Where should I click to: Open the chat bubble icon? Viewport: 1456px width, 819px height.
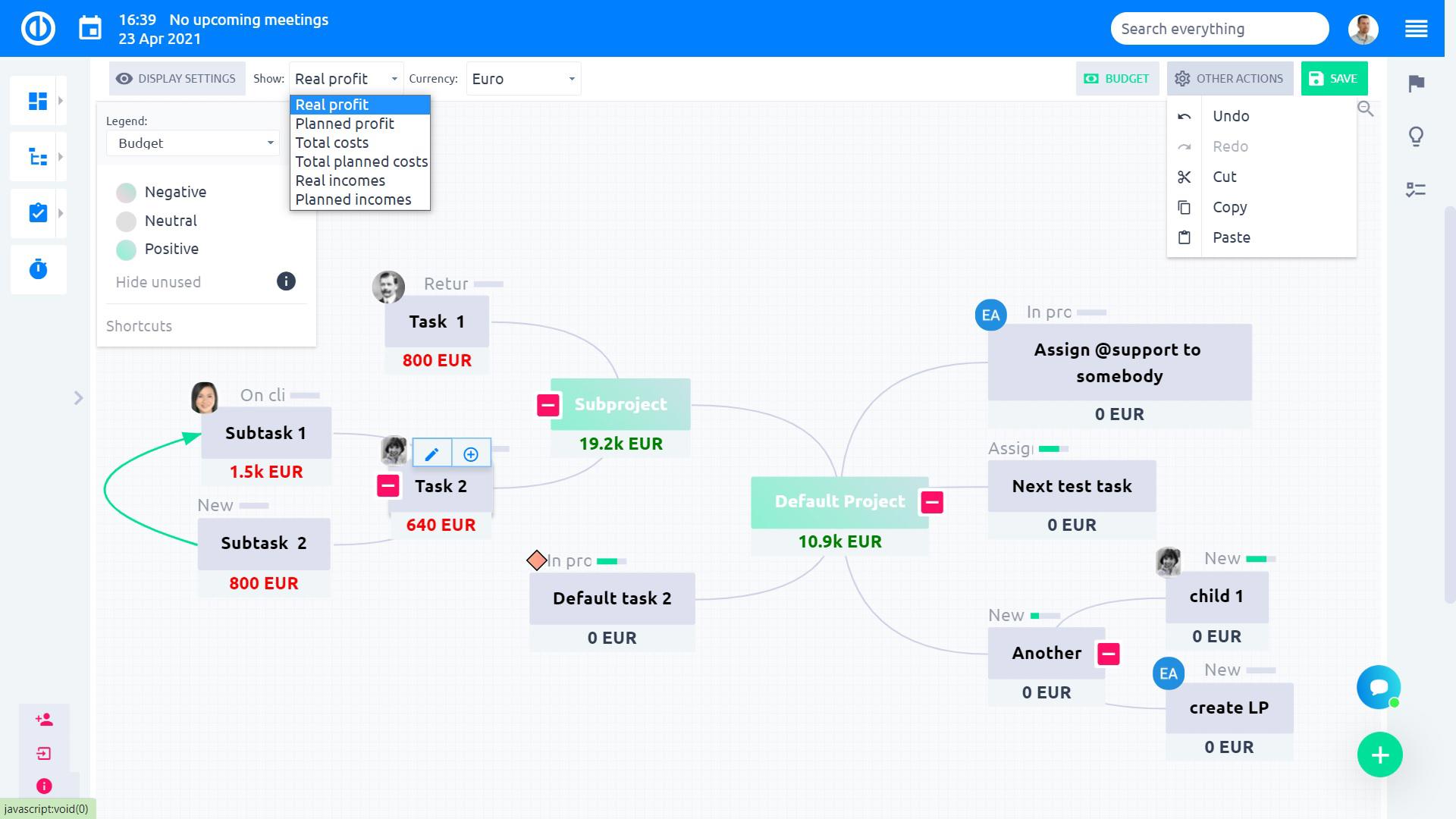[x=1378, y=687]
